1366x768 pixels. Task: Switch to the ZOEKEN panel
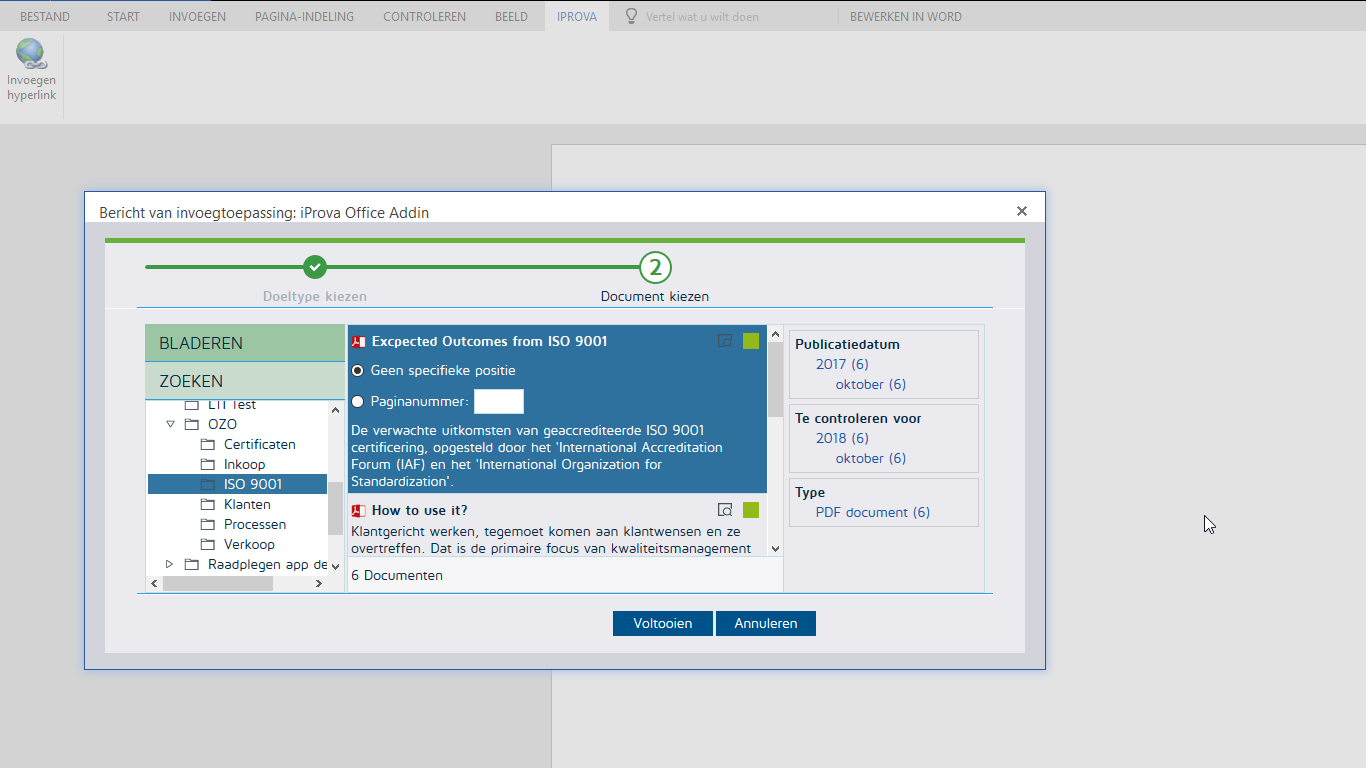point(245,381)
